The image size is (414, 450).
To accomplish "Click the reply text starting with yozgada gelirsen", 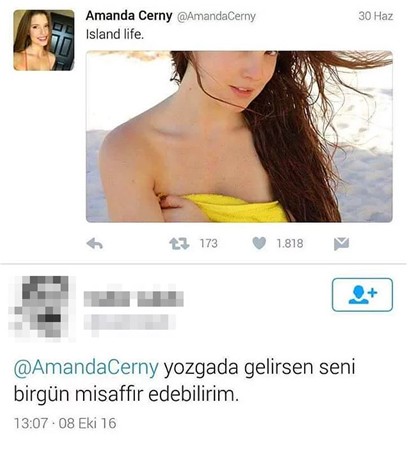I will click(184, 381).
